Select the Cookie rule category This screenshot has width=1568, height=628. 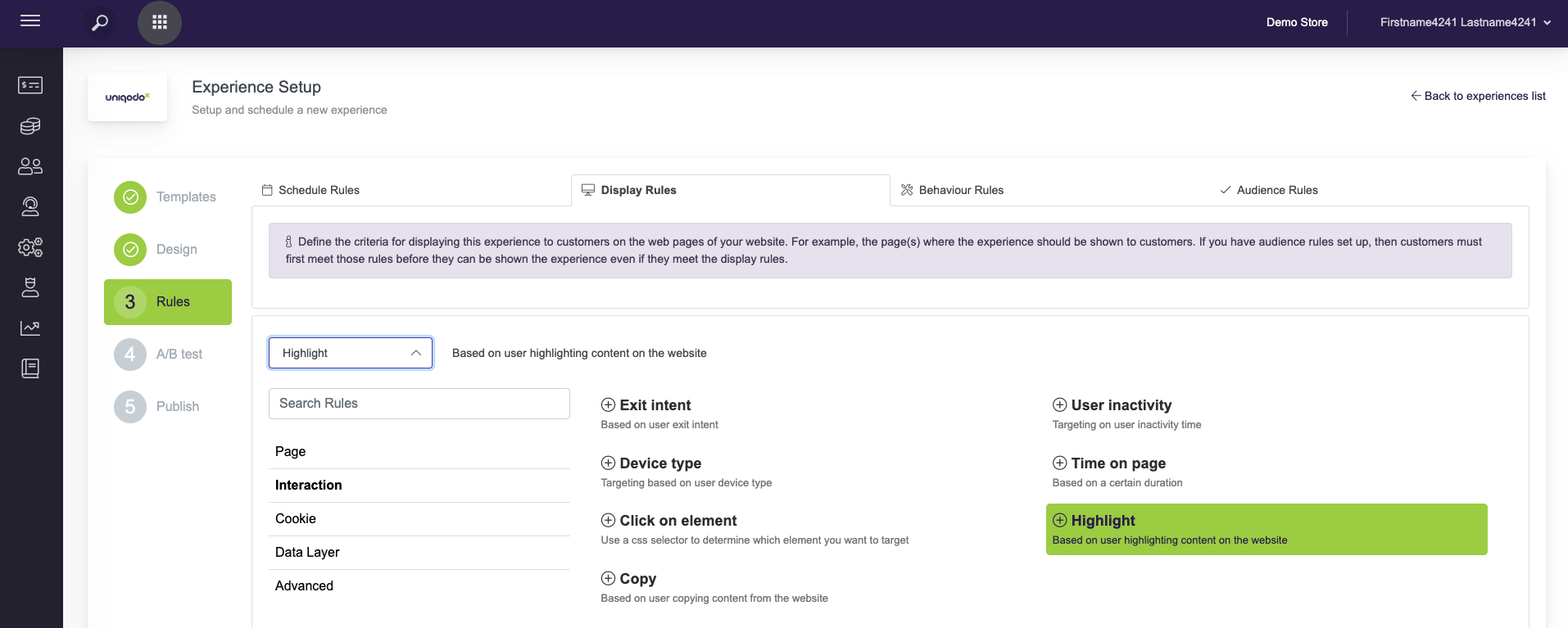click(296, 519)
